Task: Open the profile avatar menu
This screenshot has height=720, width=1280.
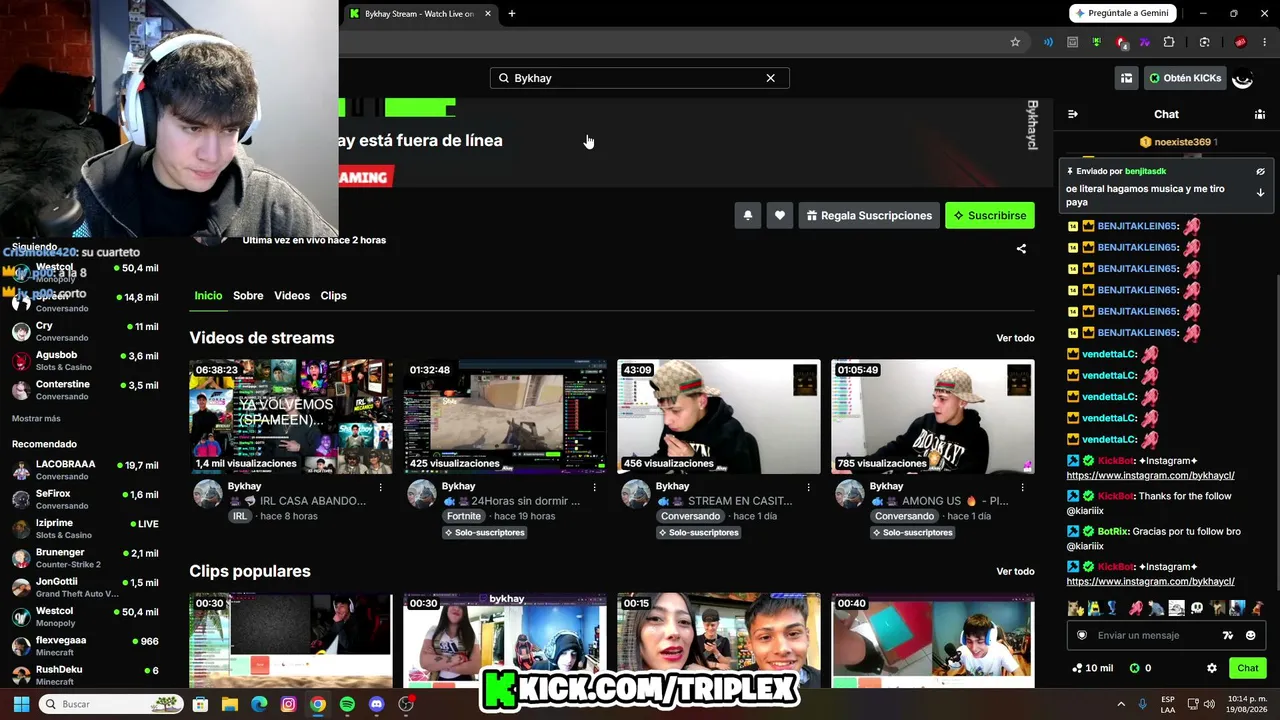Action: (1243, 78)
